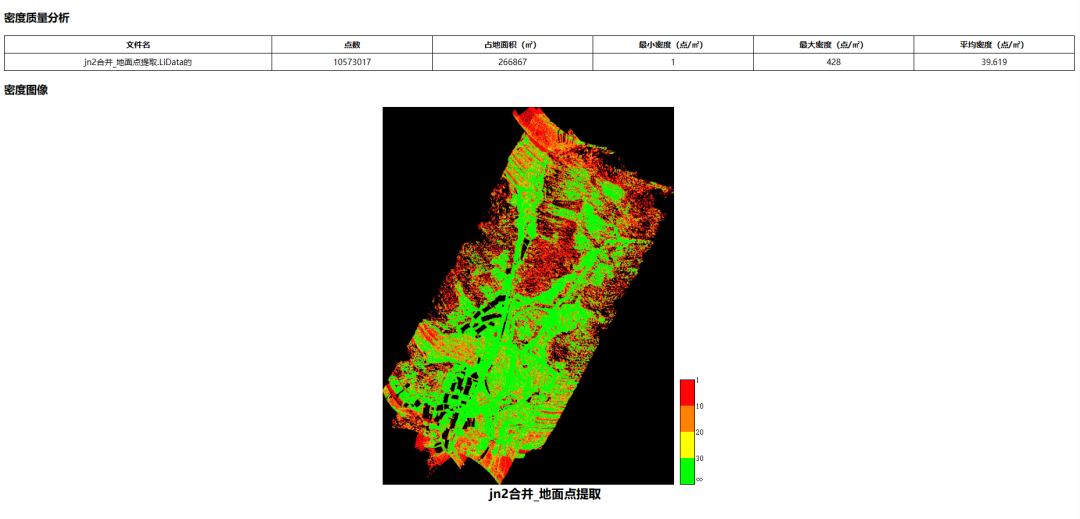Click the 点数 column header

[x=352, y=45]
